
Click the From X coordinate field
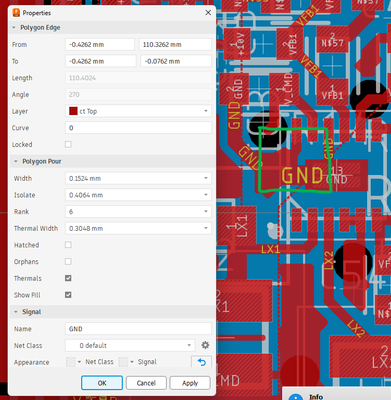click(x=100, y=44)
